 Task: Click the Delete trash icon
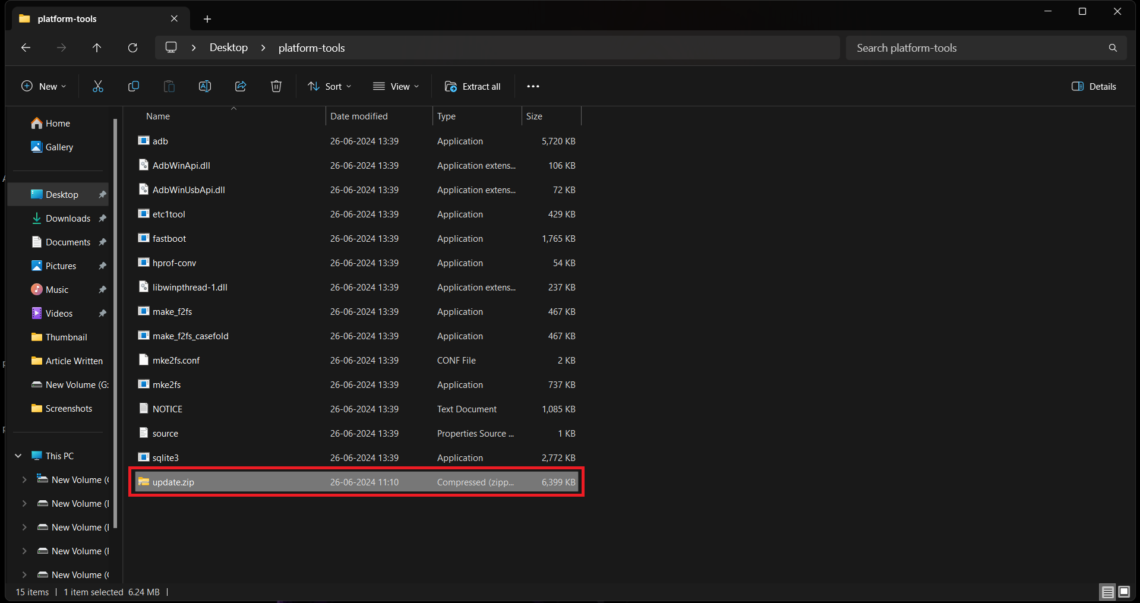(x=276, y=87)
